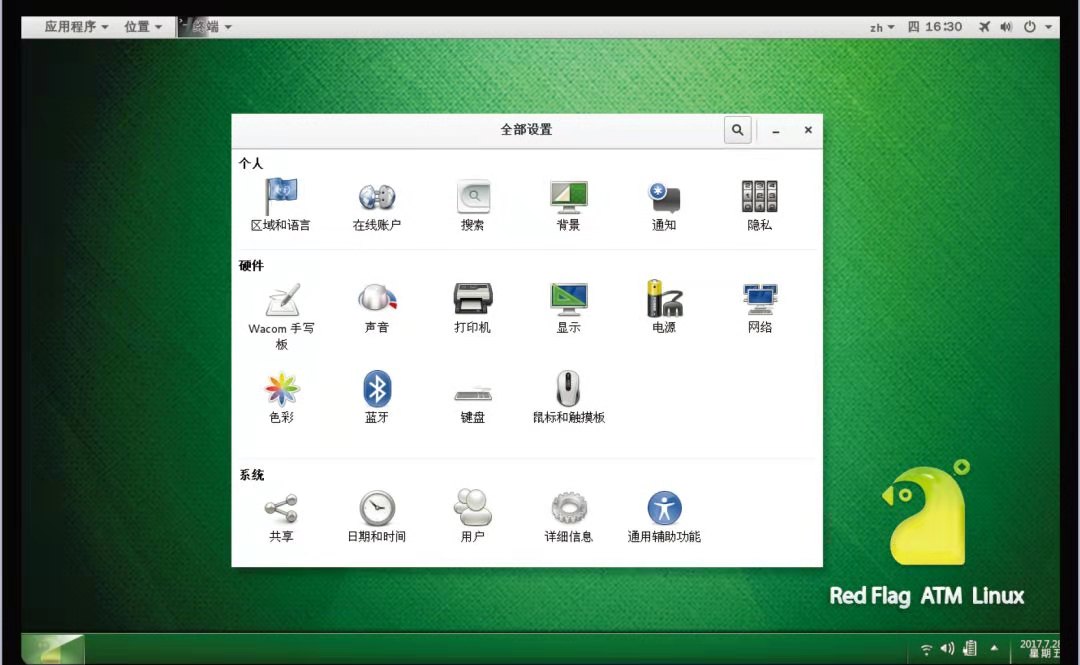1080x665 pixels.
Task: Open the 网络 network settings
Action: point(760,308)
